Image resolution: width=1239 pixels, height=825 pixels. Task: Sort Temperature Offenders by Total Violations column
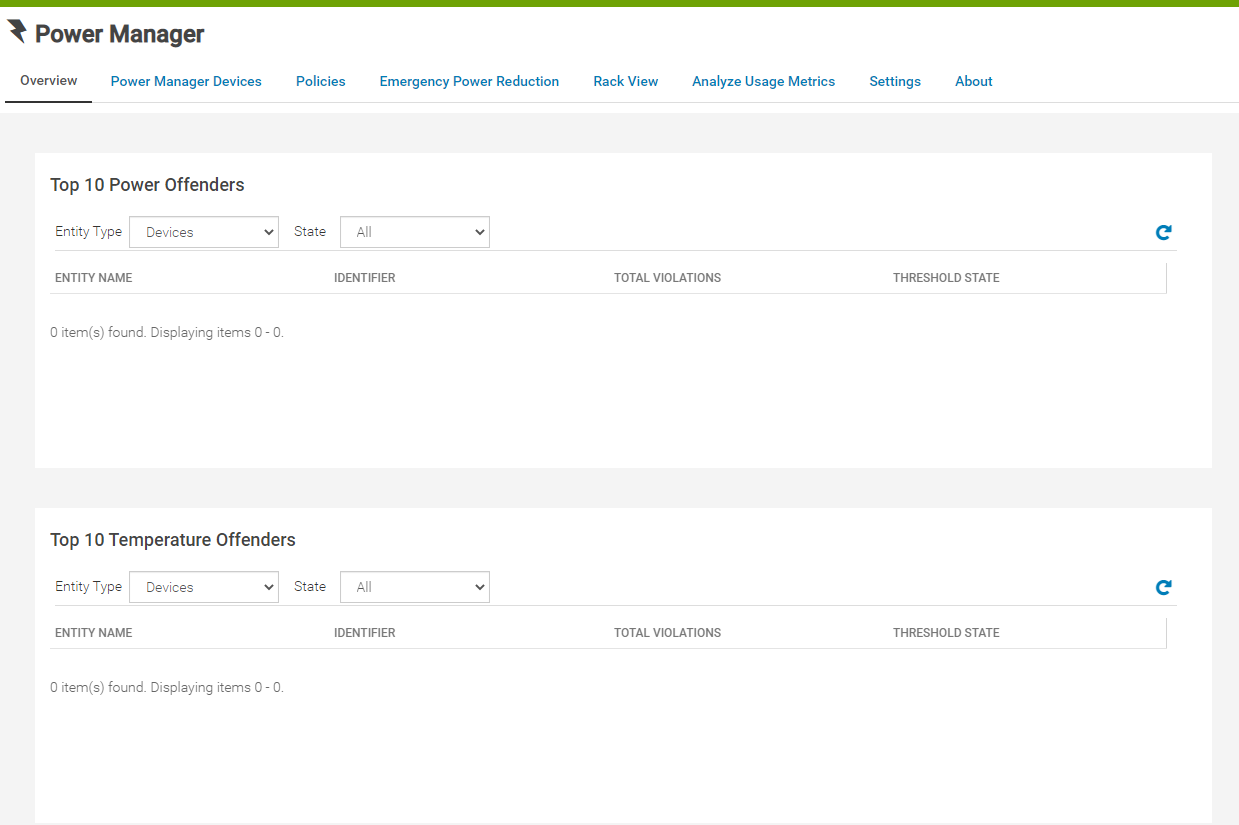click(x=667, y=633)
